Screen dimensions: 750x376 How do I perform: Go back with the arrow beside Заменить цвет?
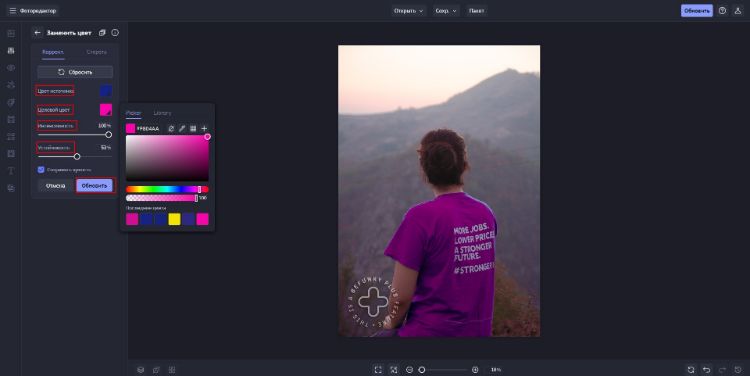(x=37, y=33)
